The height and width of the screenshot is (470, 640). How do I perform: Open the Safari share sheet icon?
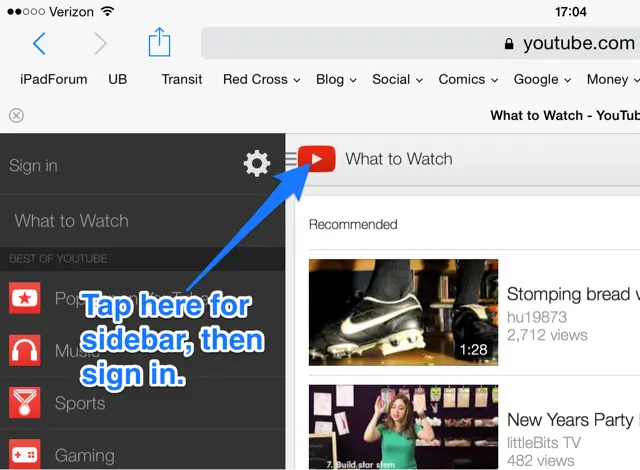159,42
